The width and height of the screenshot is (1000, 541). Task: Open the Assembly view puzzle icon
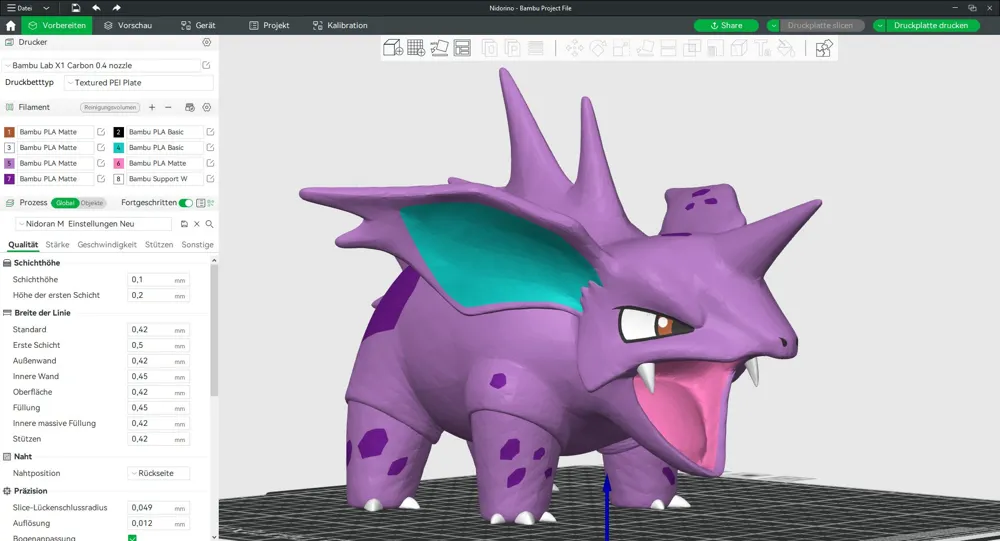coord(824,48)
